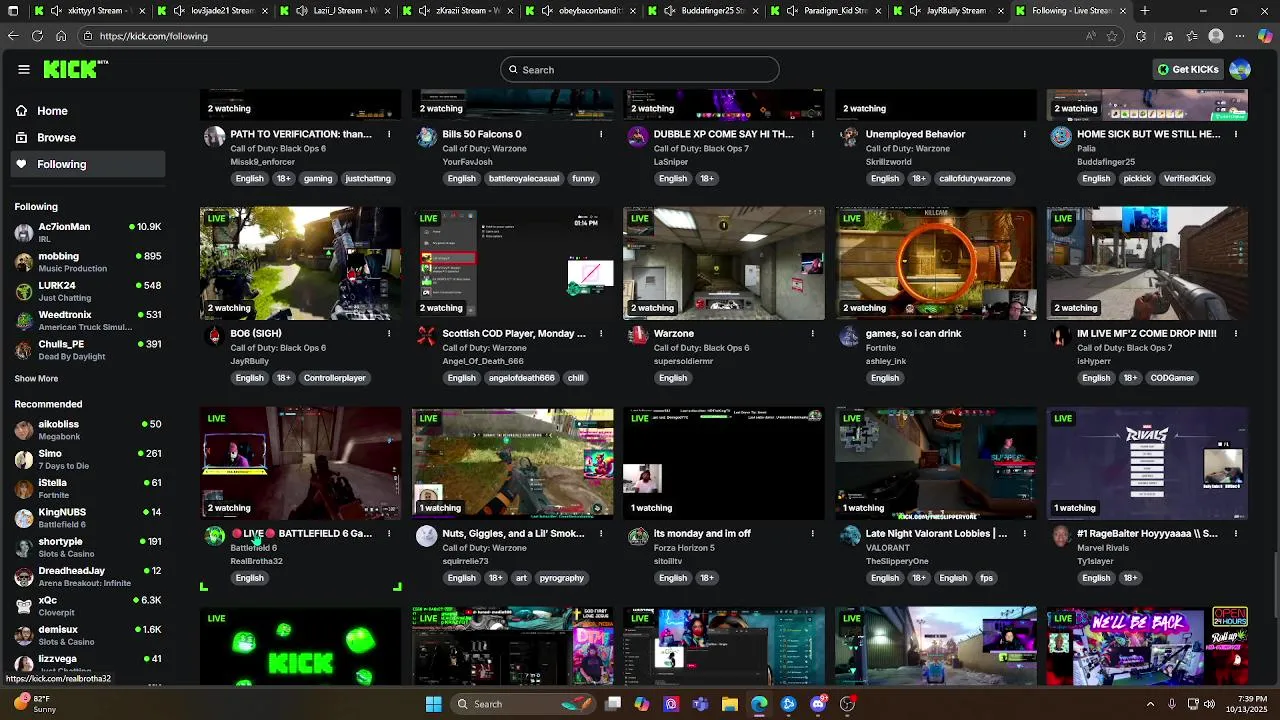This screenshot has height=720, width=1280.
Task: Click avatar of JayRBully stream
Action: [x=214, y=336]
